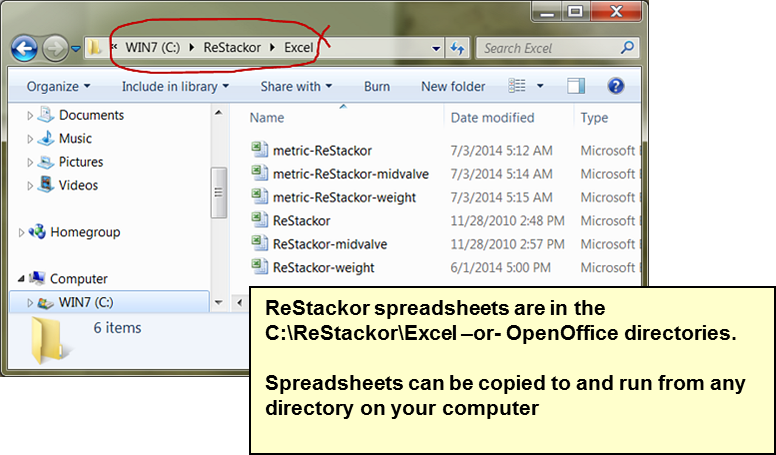
Task: Click the navigation pane scrollbar thumb
Action: coord(218,192)
